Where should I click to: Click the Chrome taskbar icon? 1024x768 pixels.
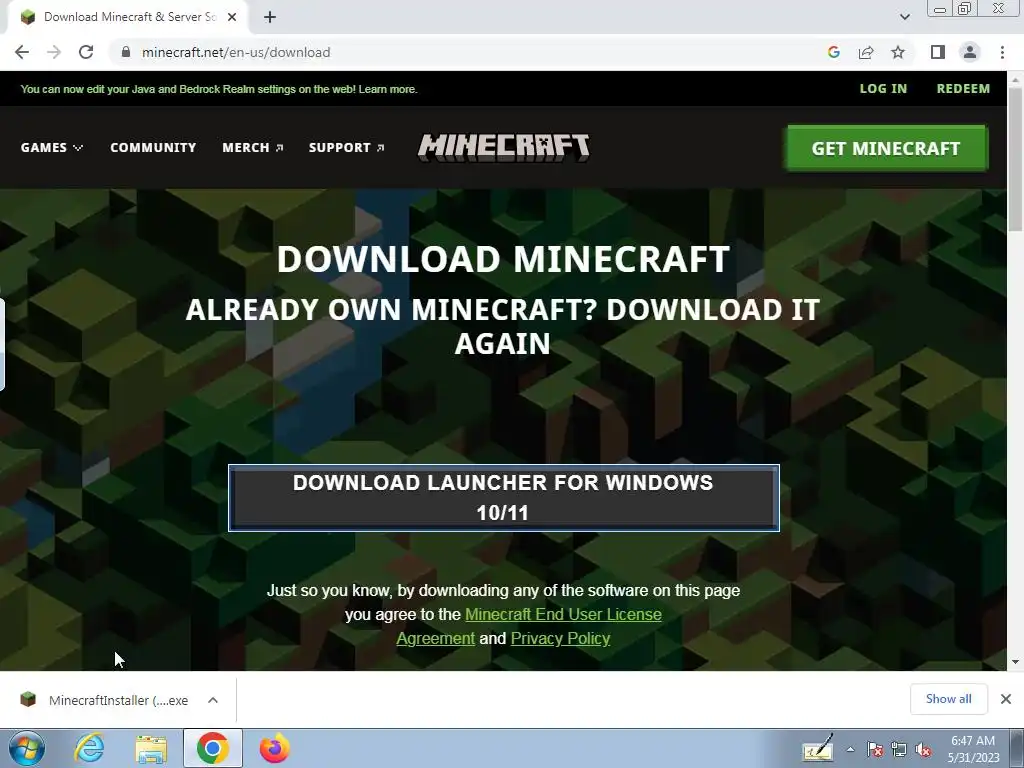click(x=212, y=748)
